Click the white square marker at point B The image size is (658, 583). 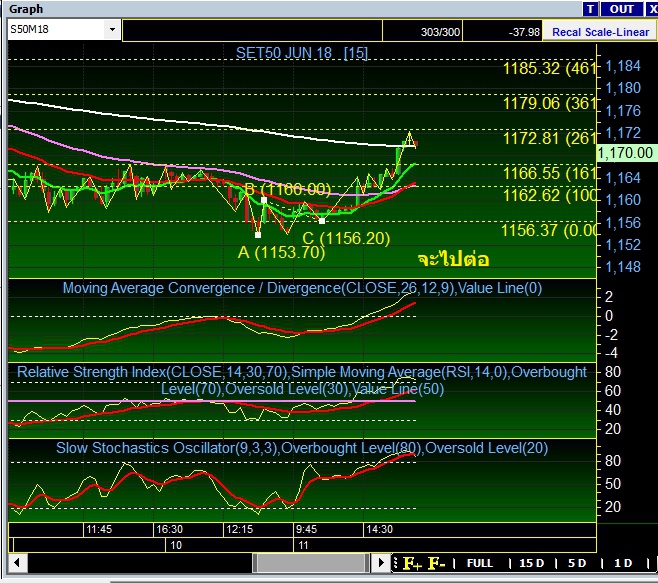point(264,200)
